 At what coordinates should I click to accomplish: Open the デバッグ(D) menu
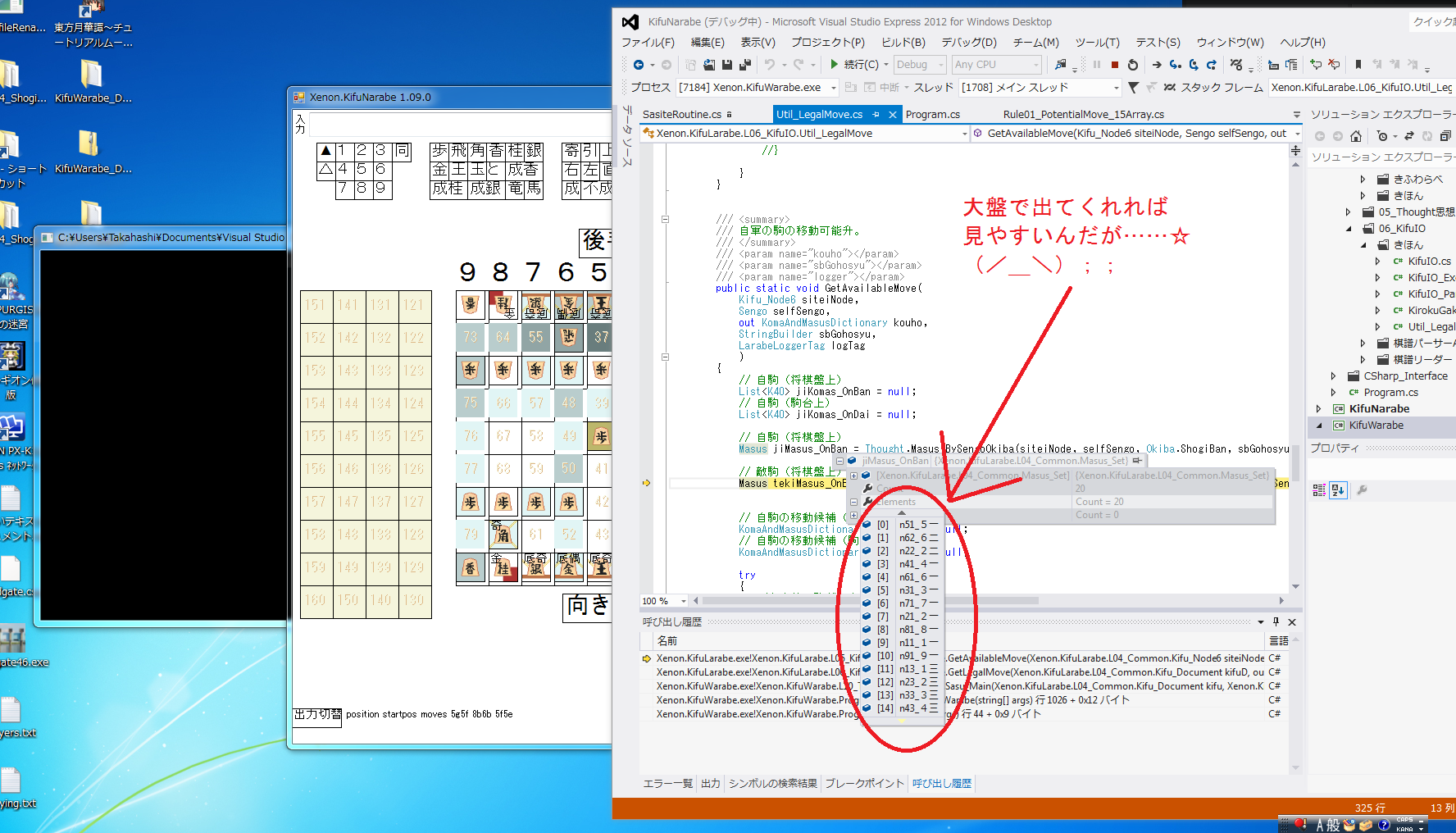click(969, 43)
